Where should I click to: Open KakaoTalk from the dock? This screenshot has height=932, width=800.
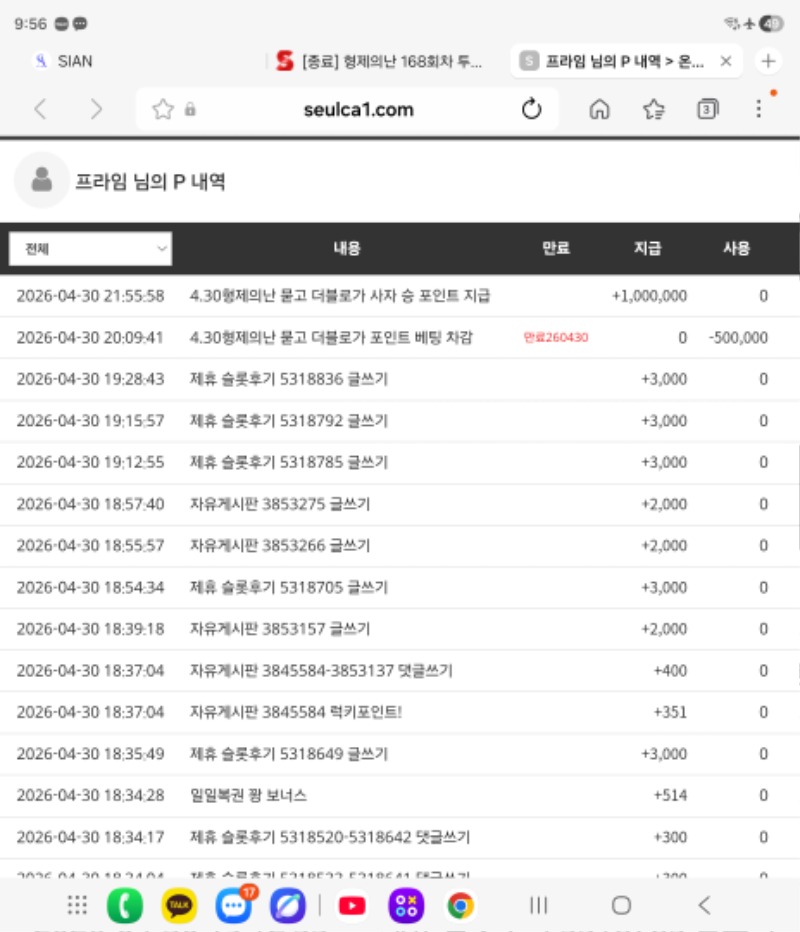click(x=179, y=906)
